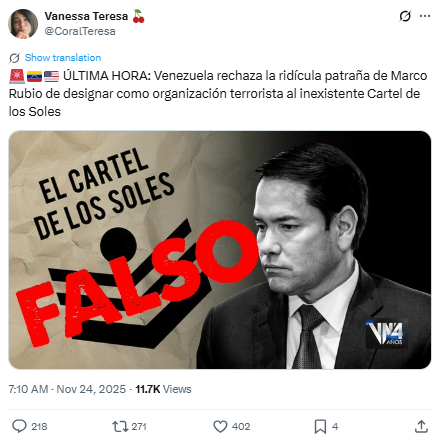Open the @CoralTeresa handle

[x=80, y=31]
